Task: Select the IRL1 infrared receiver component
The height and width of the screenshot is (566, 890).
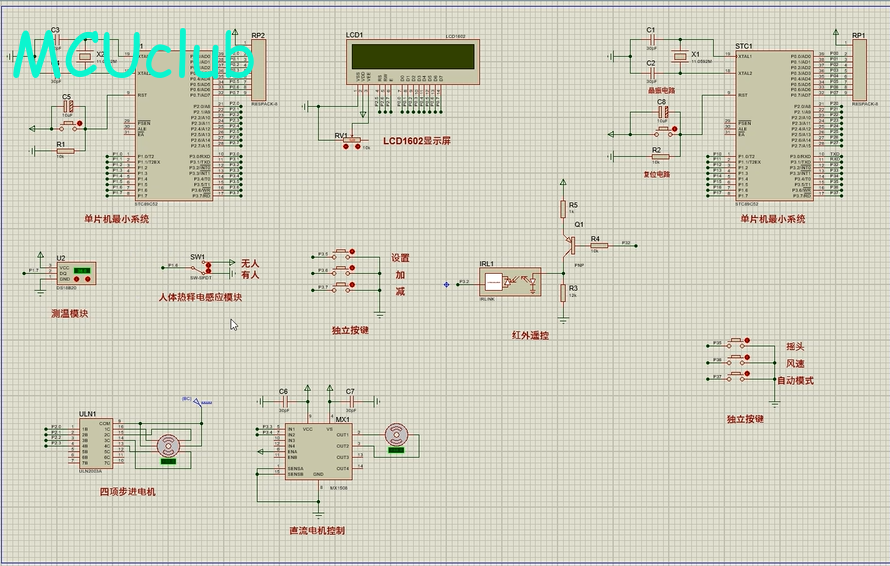Action: (510, 282)
